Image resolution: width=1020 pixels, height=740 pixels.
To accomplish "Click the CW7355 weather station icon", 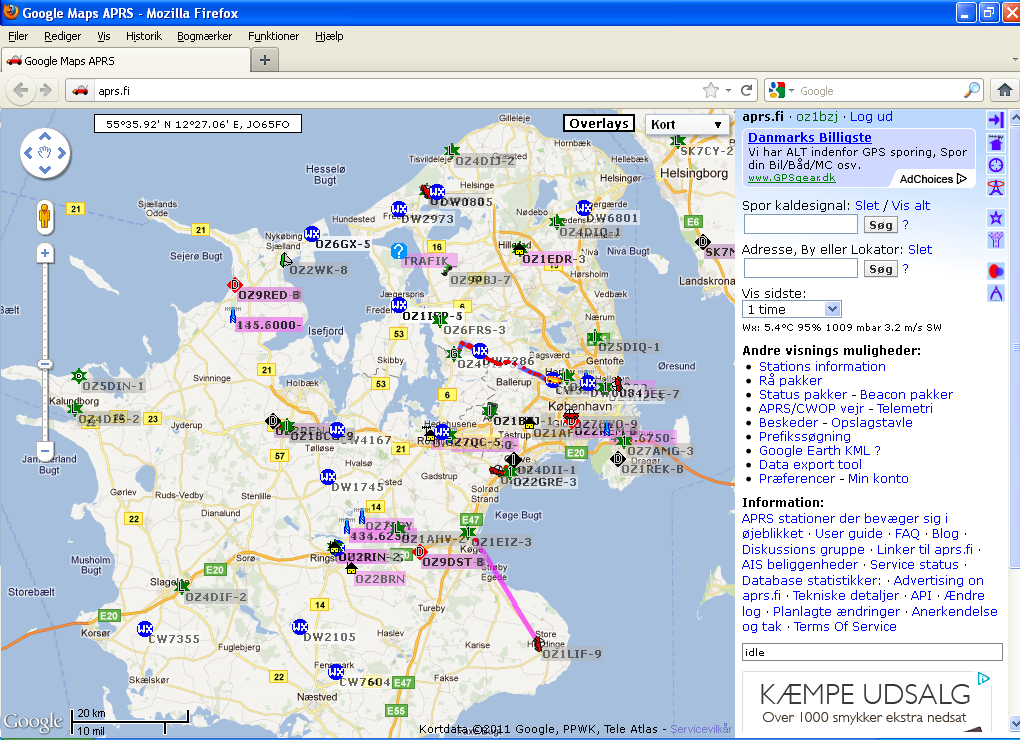I will point(144,629).
